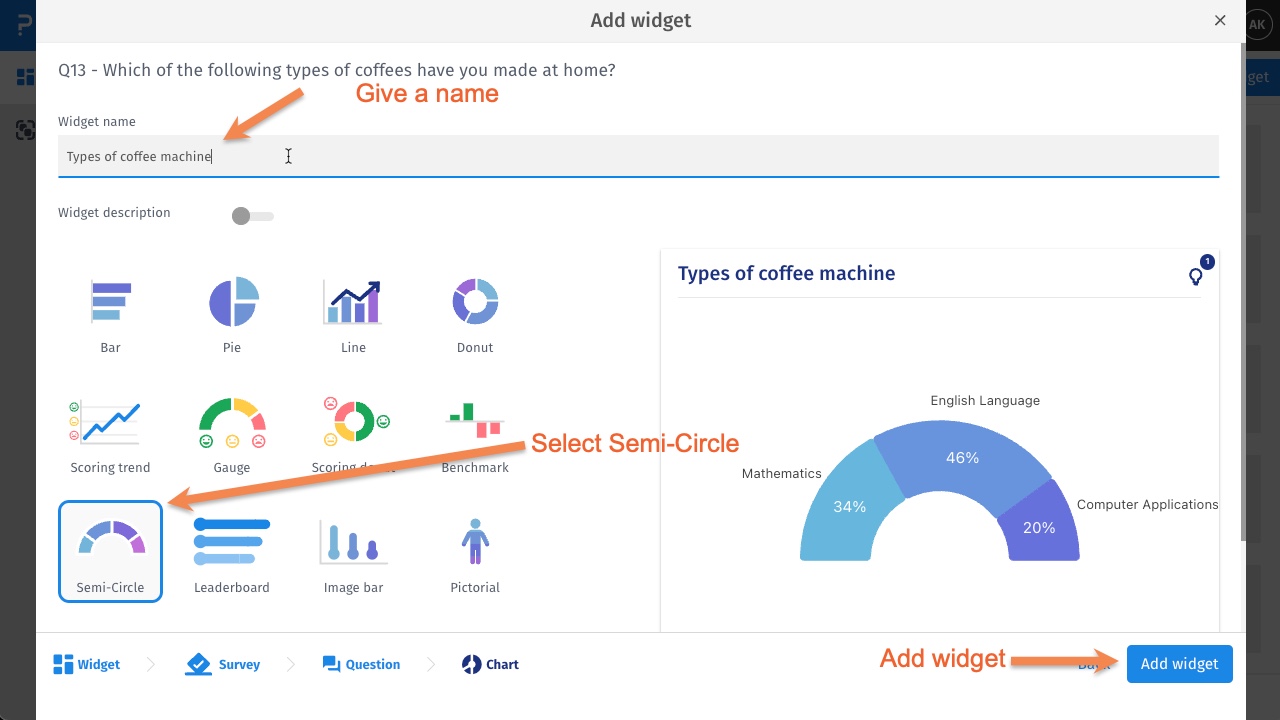Screen dimensions: 1280x720
Task: Click into the Widget name field
Action: pyautogui.click(x=638, y=156)
